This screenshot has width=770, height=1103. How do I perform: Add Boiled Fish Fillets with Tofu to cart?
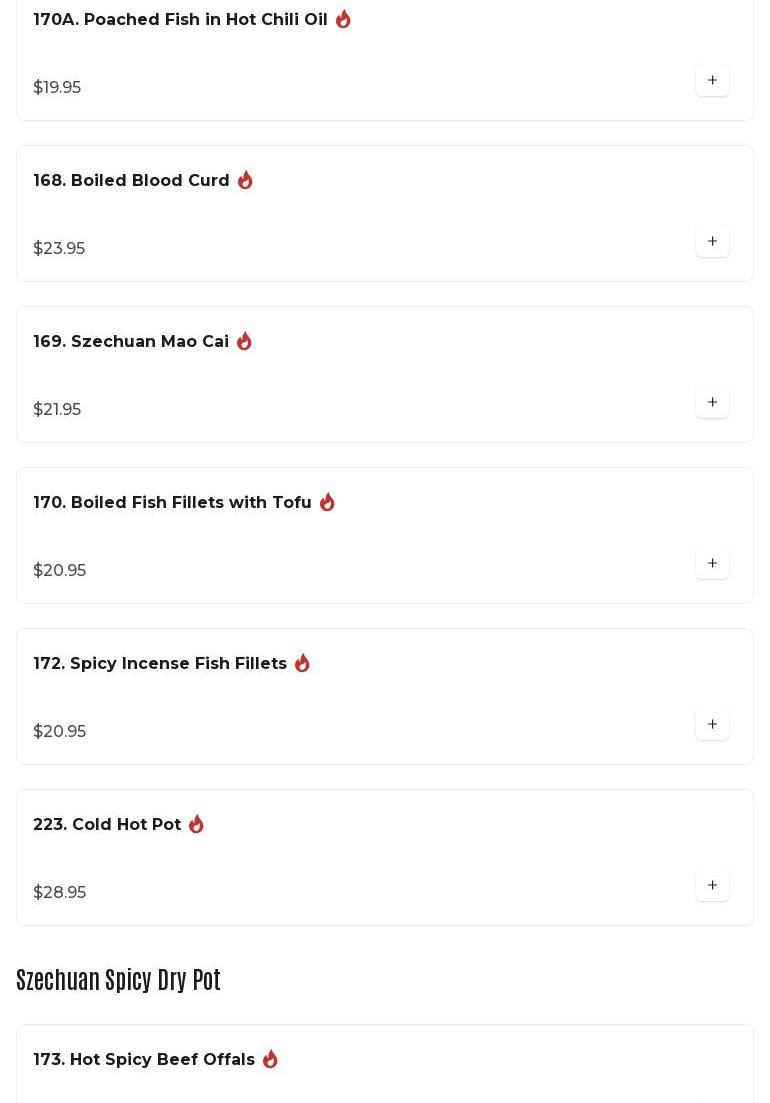click(x=712, y=563)
